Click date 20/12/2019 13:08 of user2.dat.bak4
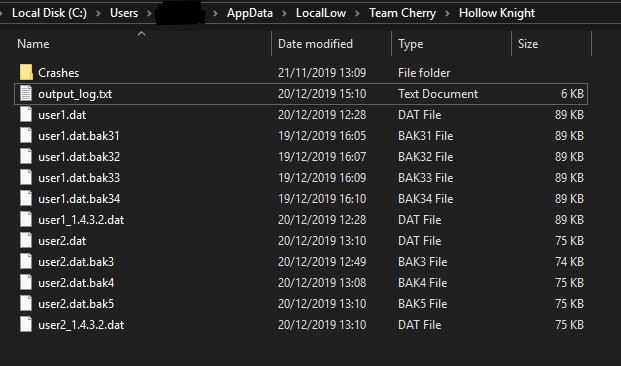 (322, 283)
